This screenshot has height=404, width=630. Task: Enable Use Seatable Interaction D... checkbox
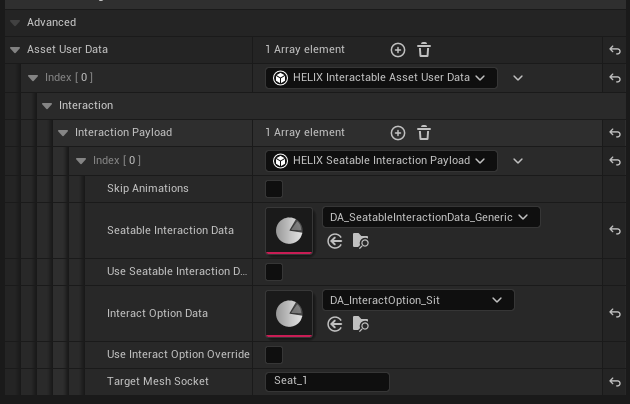274,272
